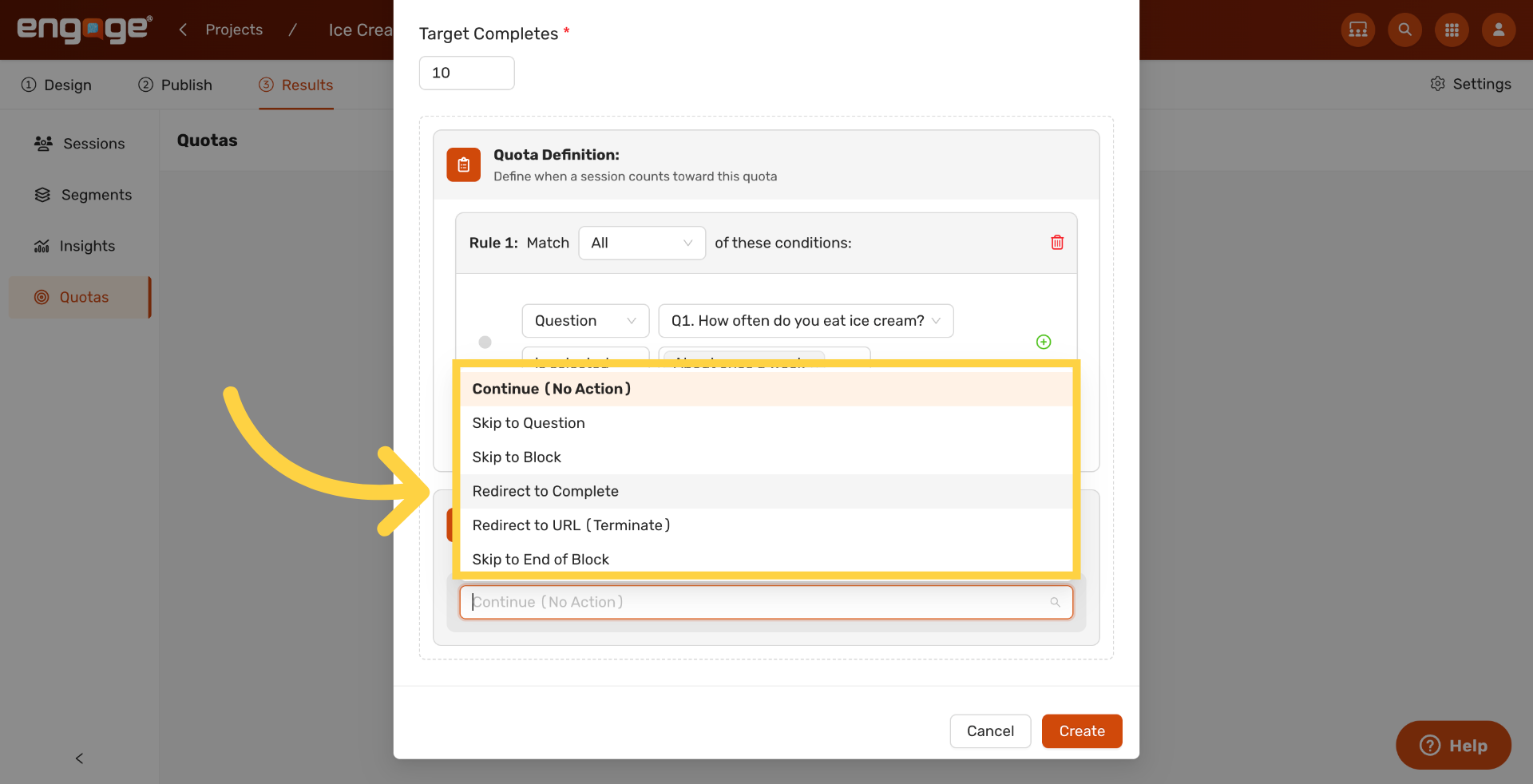1533x784 pixels.
Task: Click the action search combo box
Action: 766,602
